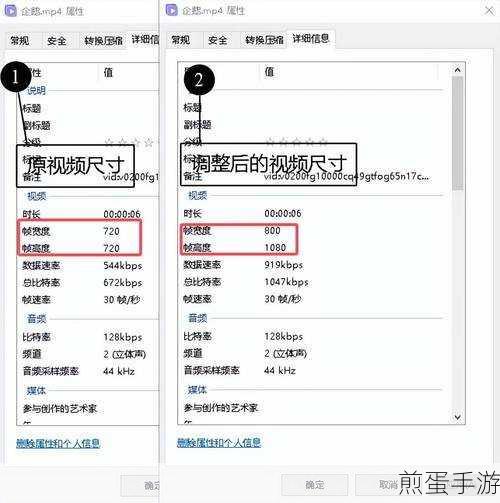Click the 919kbps data rate value
This screenshot has width=500, height=503.
tap(284, 265)
